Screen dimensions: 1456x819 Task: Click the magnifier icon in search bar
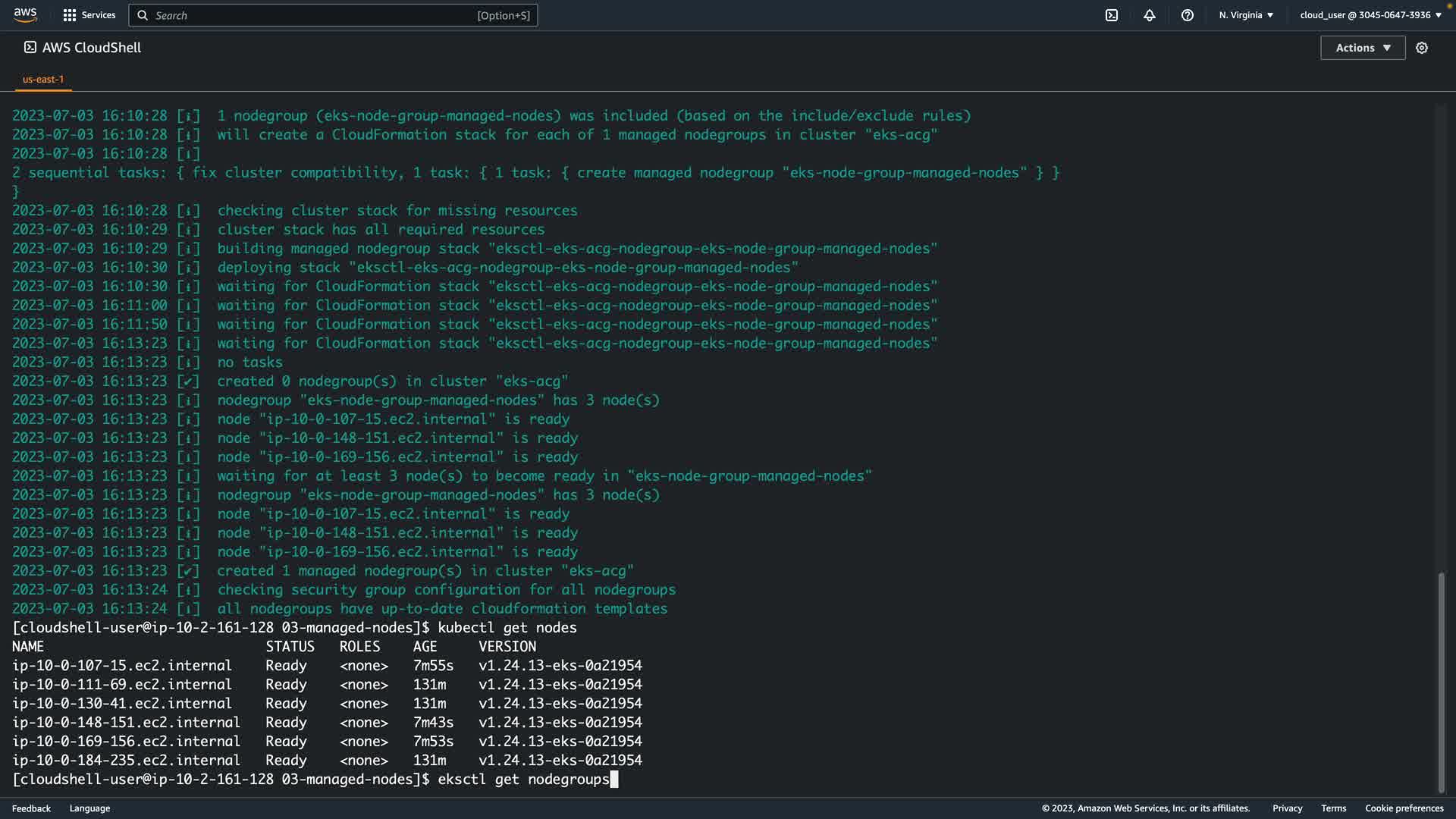[x=143, y=15]
